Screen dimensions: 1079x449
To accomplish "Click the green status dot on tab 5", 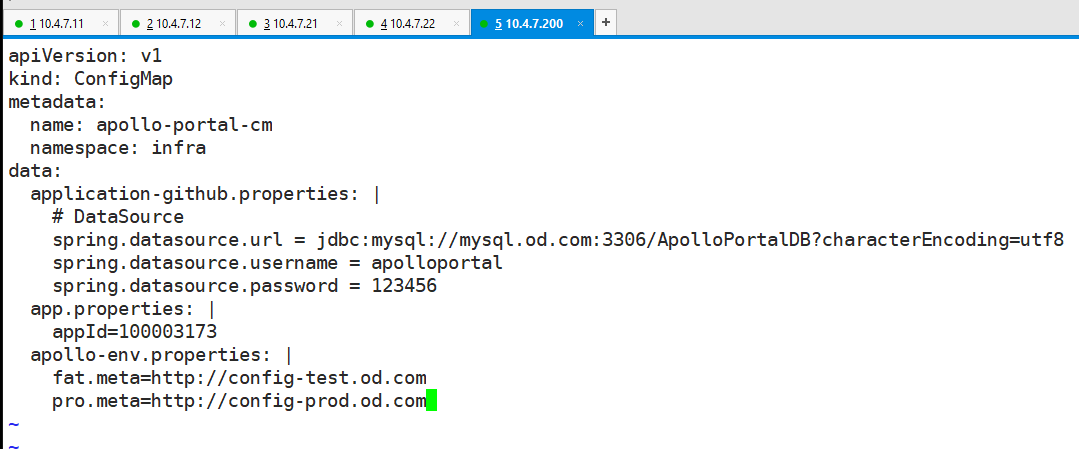I will pos(486,23).
